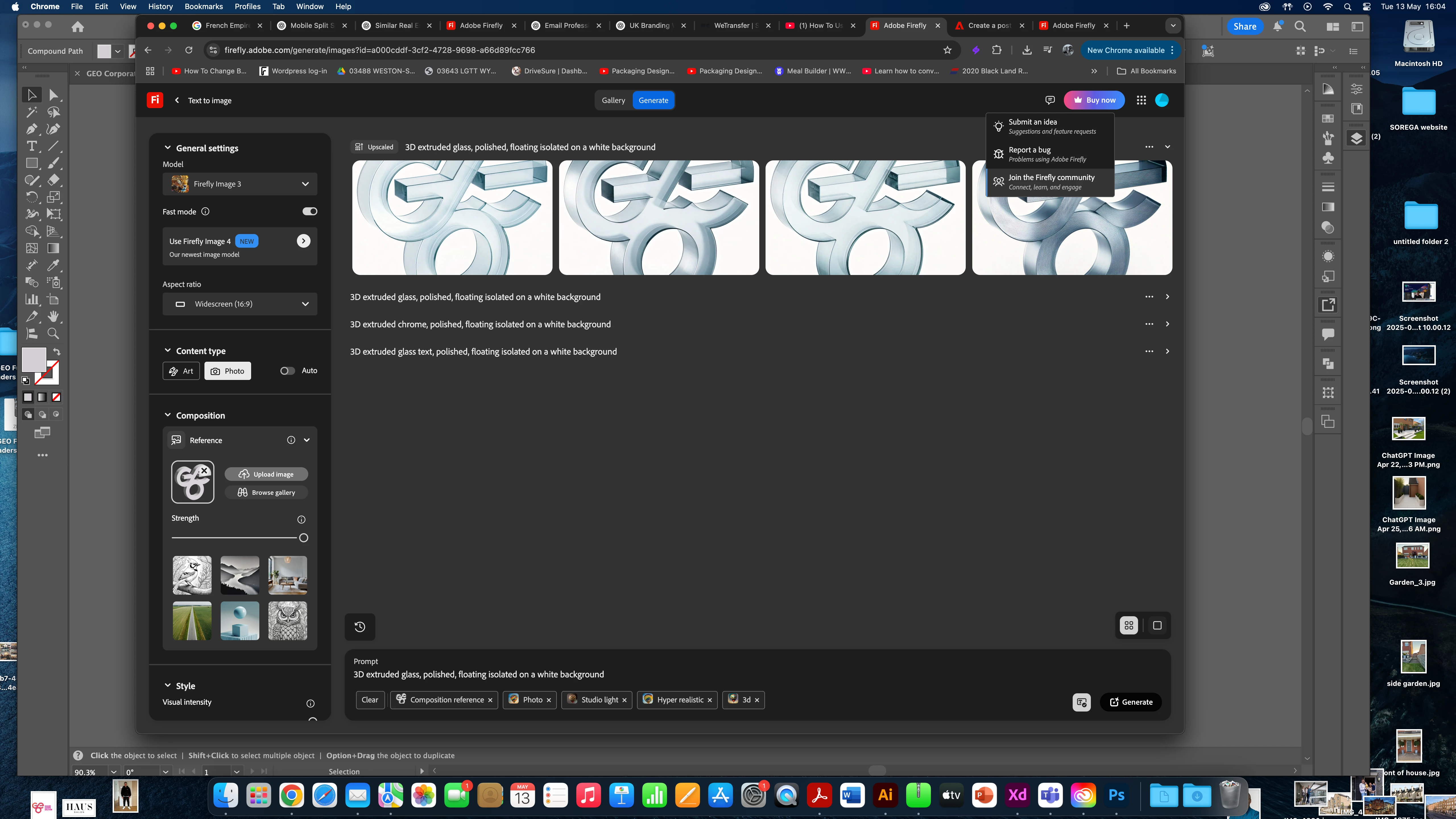Click the reference Strength slider handle
This screenshot has width=1456, height=819.
click(x=303, y=538)
